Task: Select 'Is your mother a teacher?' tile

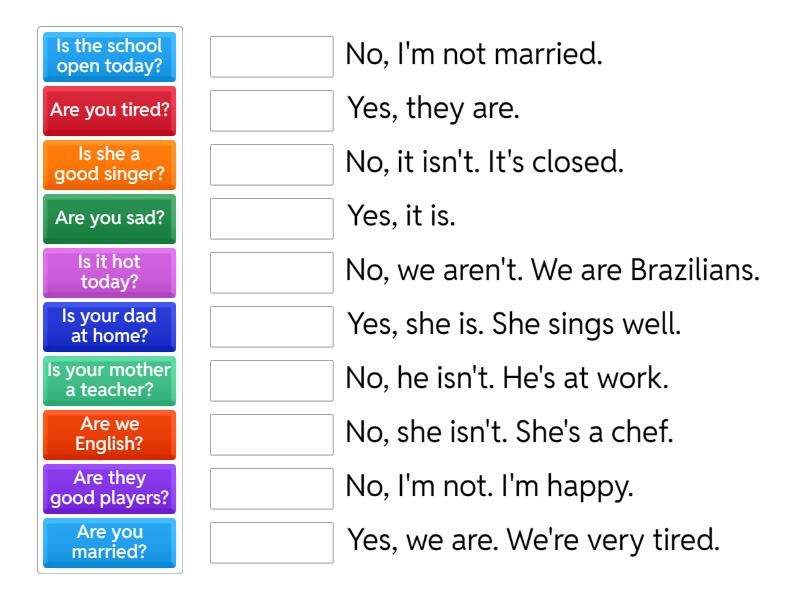Action: pos(110,381)
